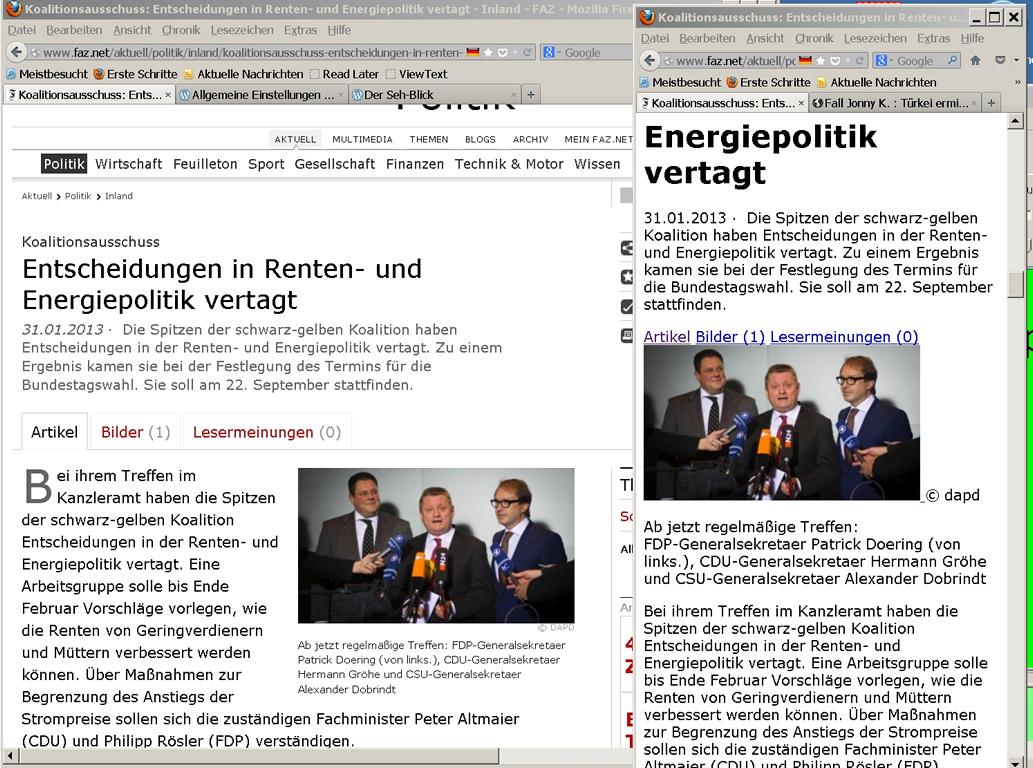The width and height of the screenshot is (1033, 768).
Task: Click the article photo of three politicians
Action: click(436, 545)
